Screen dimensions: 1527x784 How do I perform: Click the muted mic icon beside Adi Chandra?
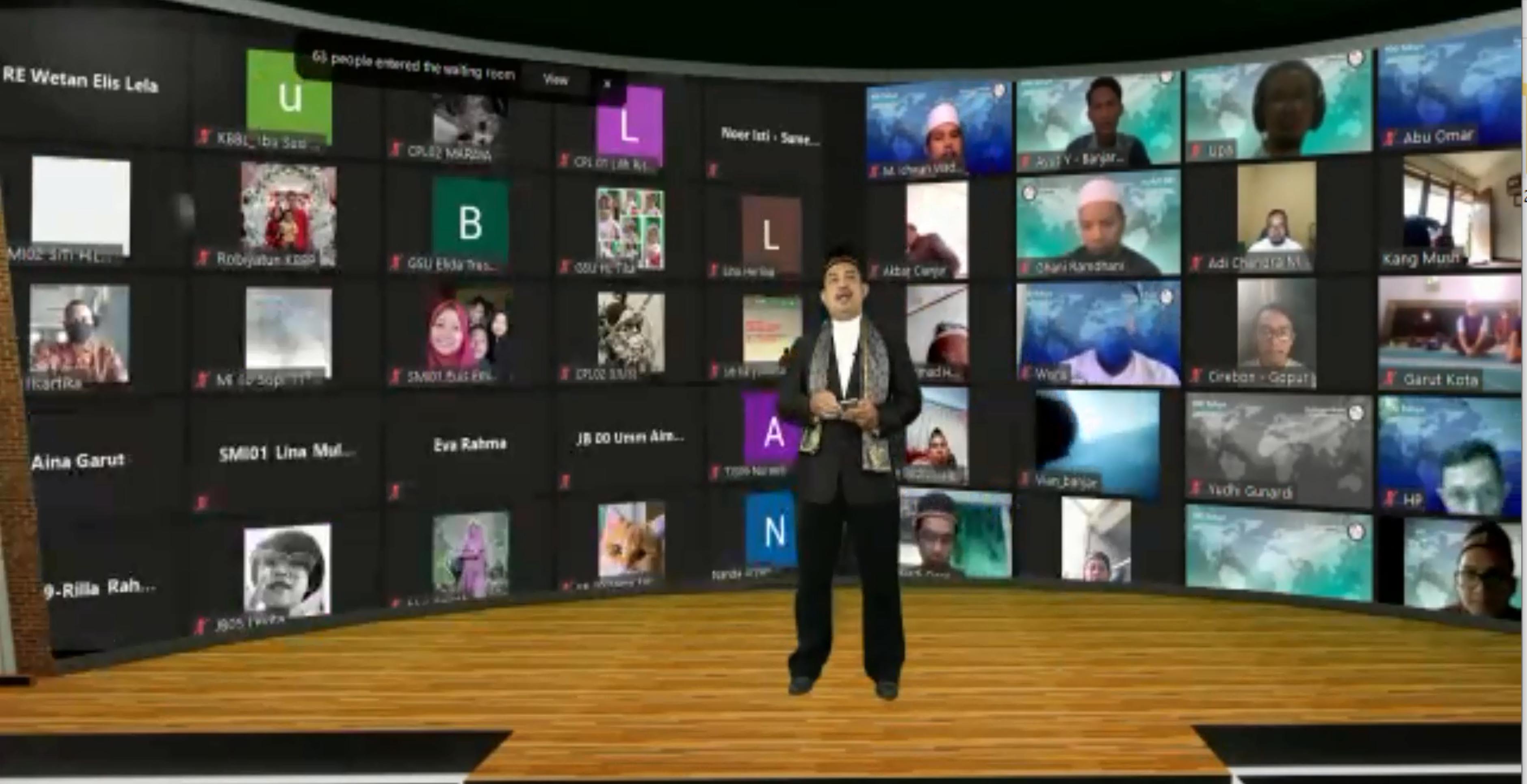point(1196,262)
